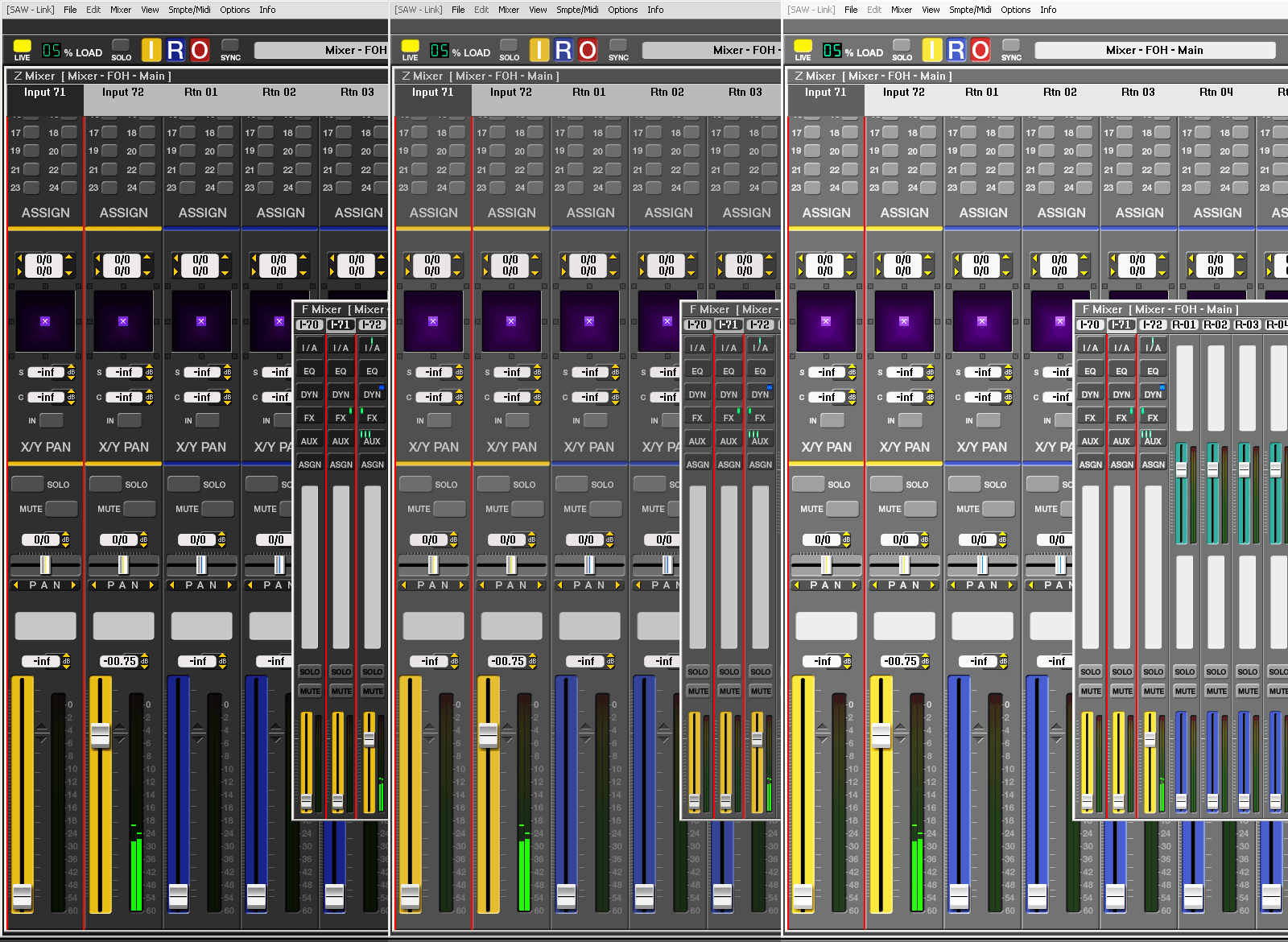The width and height of the screenshot is (1288, 942).
Task: Click the yellow I button in left window
Action: pyautogui.click(x=151, y=50)
